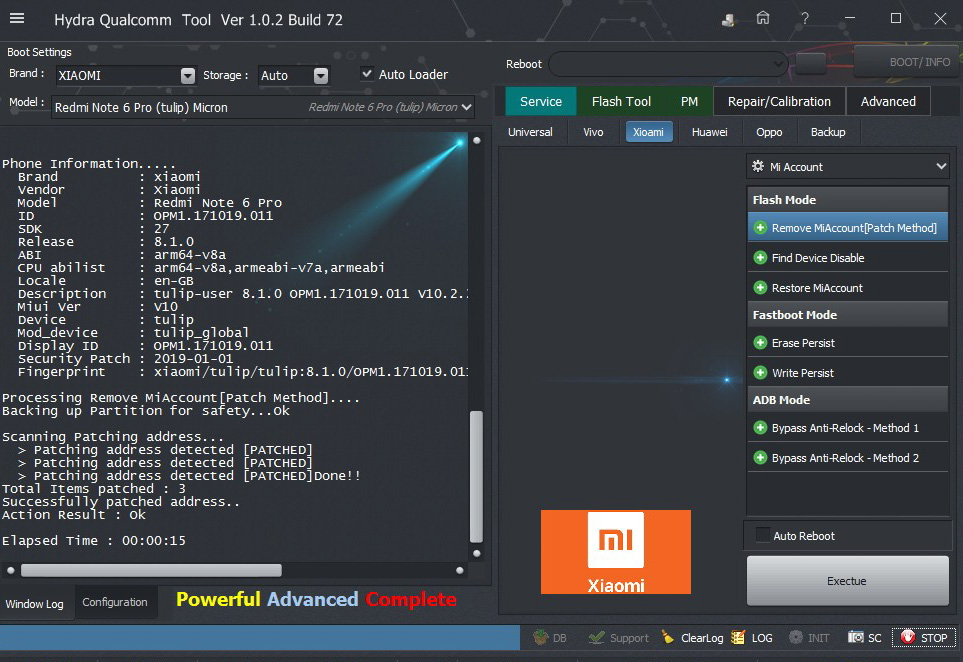Expand the Brand XIAOMI dropdown

[x=187, y=76]
